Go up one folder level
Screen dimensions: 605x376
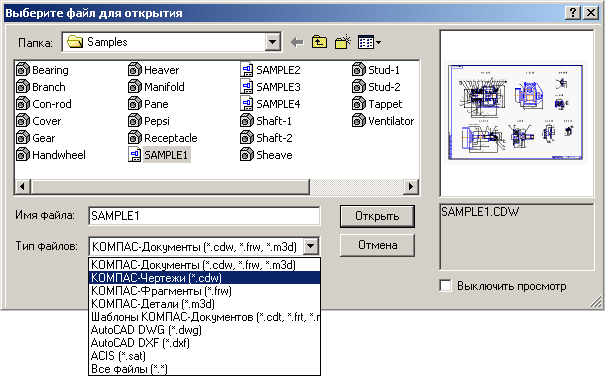pyautogui.click(x=319, y=42)
